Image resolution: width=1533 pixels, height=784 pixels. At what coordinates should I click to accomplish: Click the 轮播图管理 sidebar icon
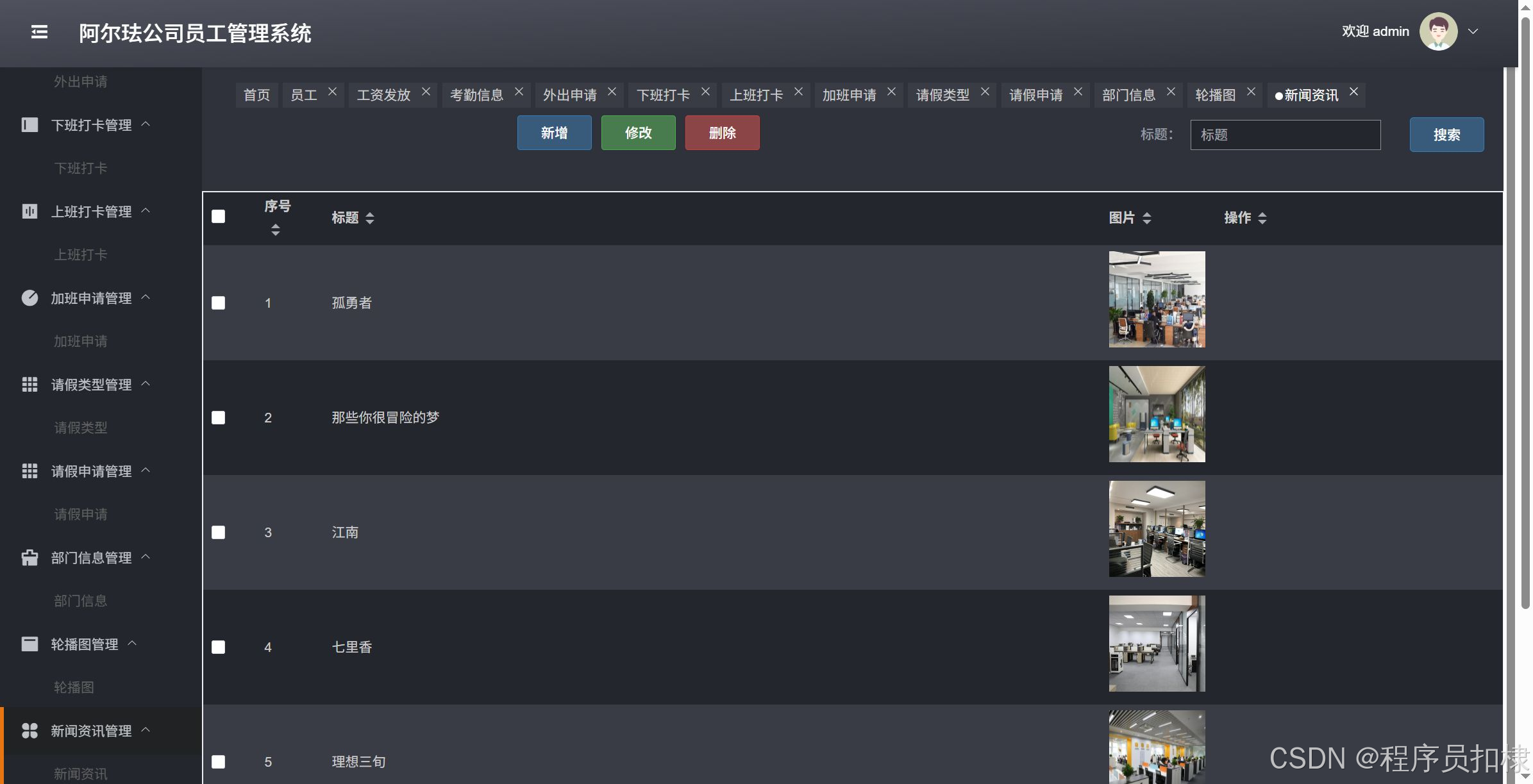[x=29, y=644]
